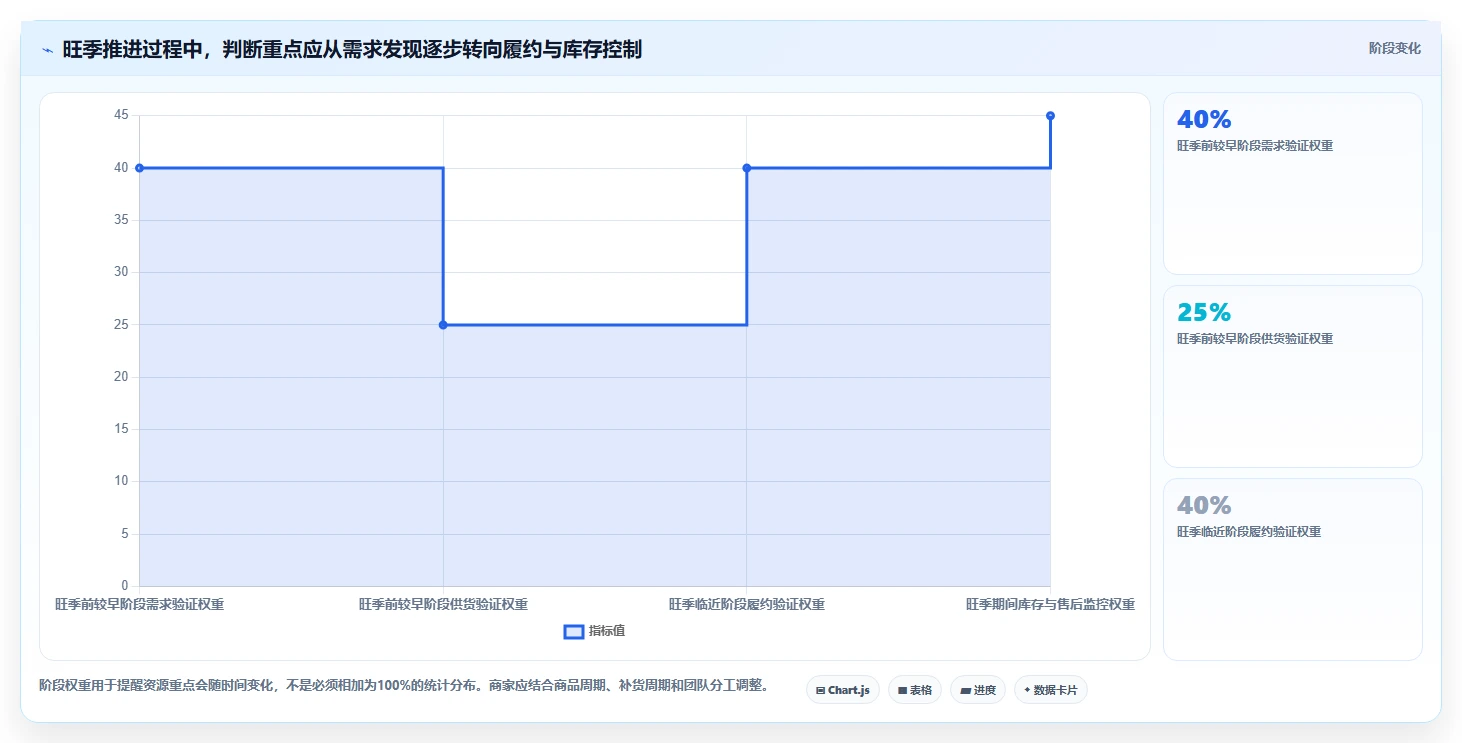Click the data point at value 25
This screenshot has height=743, width=1462.
(443, 325)
